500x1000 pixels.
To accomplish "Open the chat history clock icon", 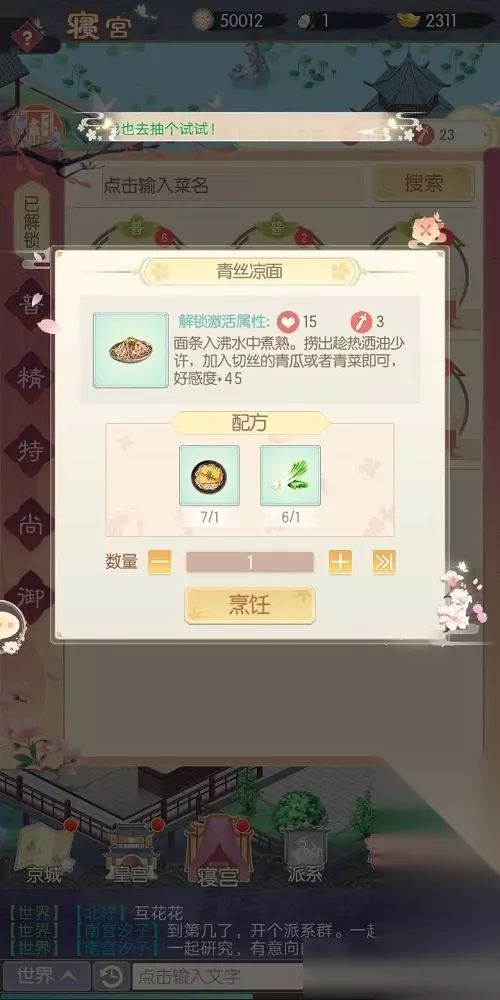I will [x=112, y=976].
